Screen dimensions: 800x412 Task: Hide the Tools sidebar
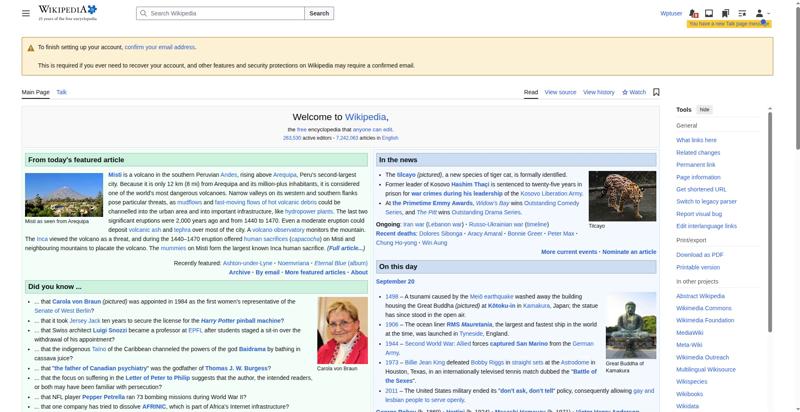[x=705, y=110]
